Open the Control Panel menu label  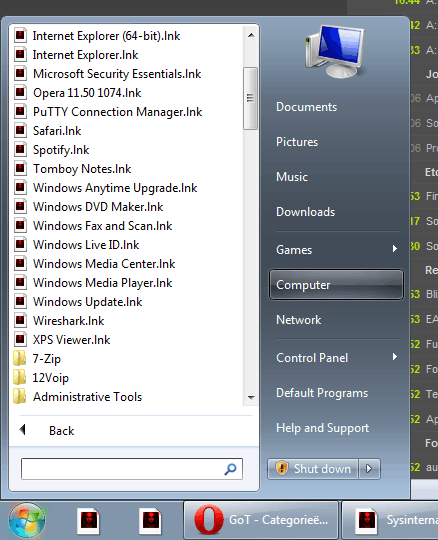pos(312,357)
